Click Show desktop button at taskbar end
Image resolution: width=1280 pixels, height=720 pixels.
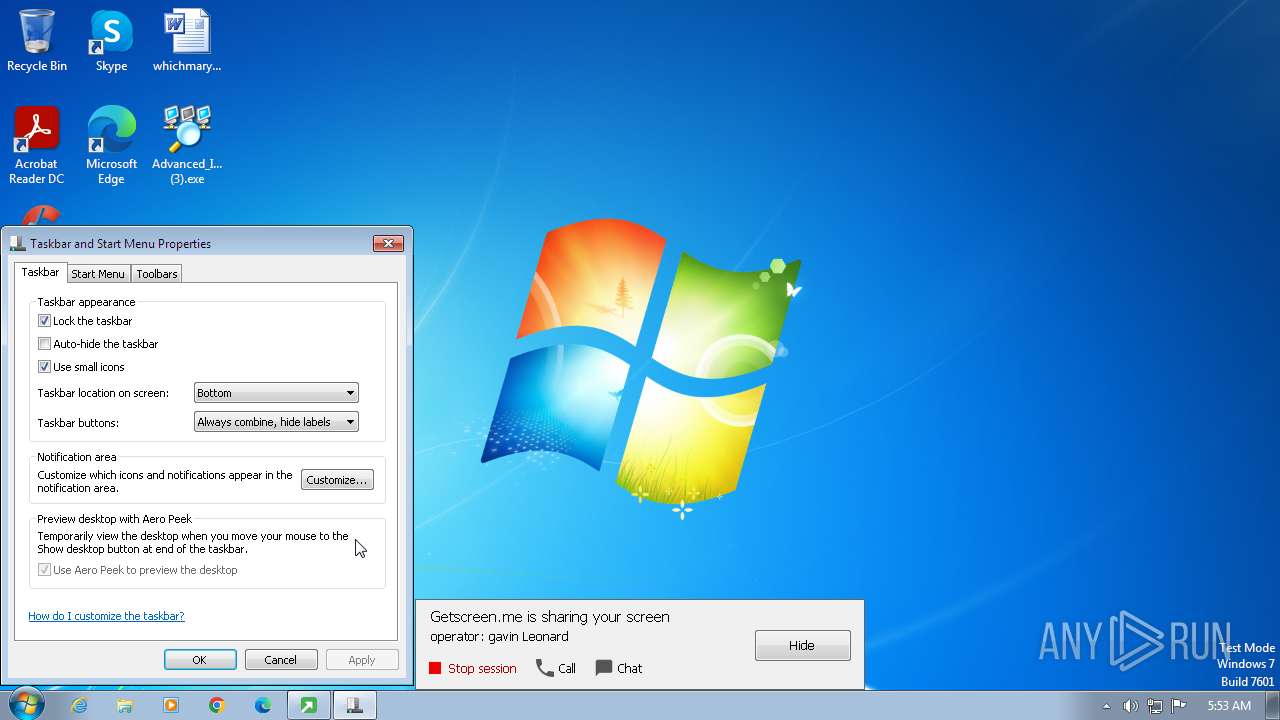click(1273, 705)
